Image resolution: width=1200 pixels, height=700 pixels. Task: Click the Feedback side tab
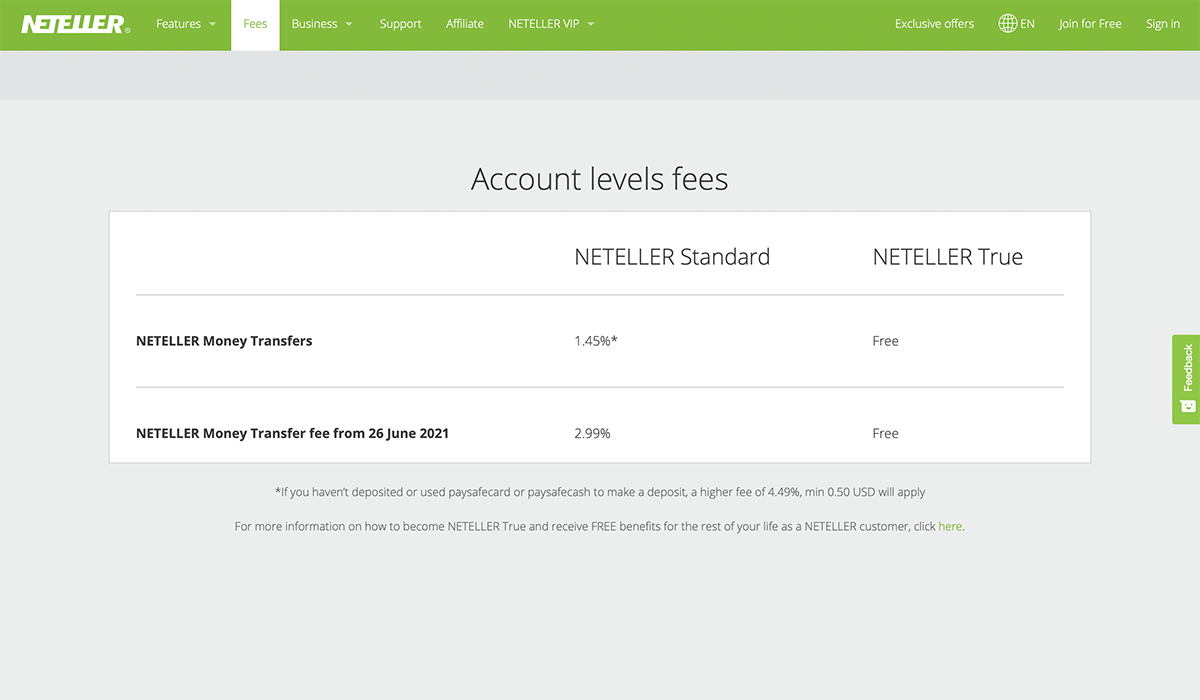tap(1186, 379)
